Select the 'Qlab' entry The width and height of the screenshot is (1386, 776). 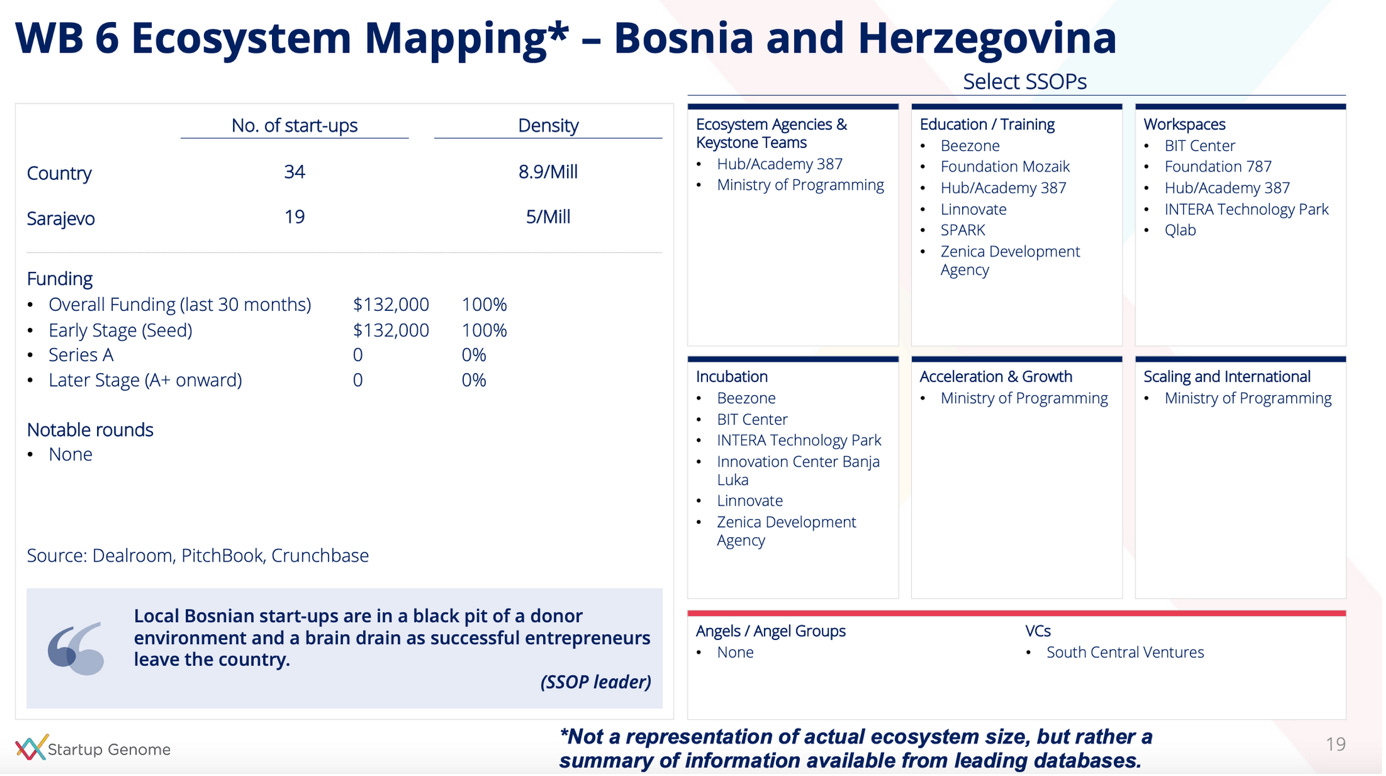(1180, 230)
